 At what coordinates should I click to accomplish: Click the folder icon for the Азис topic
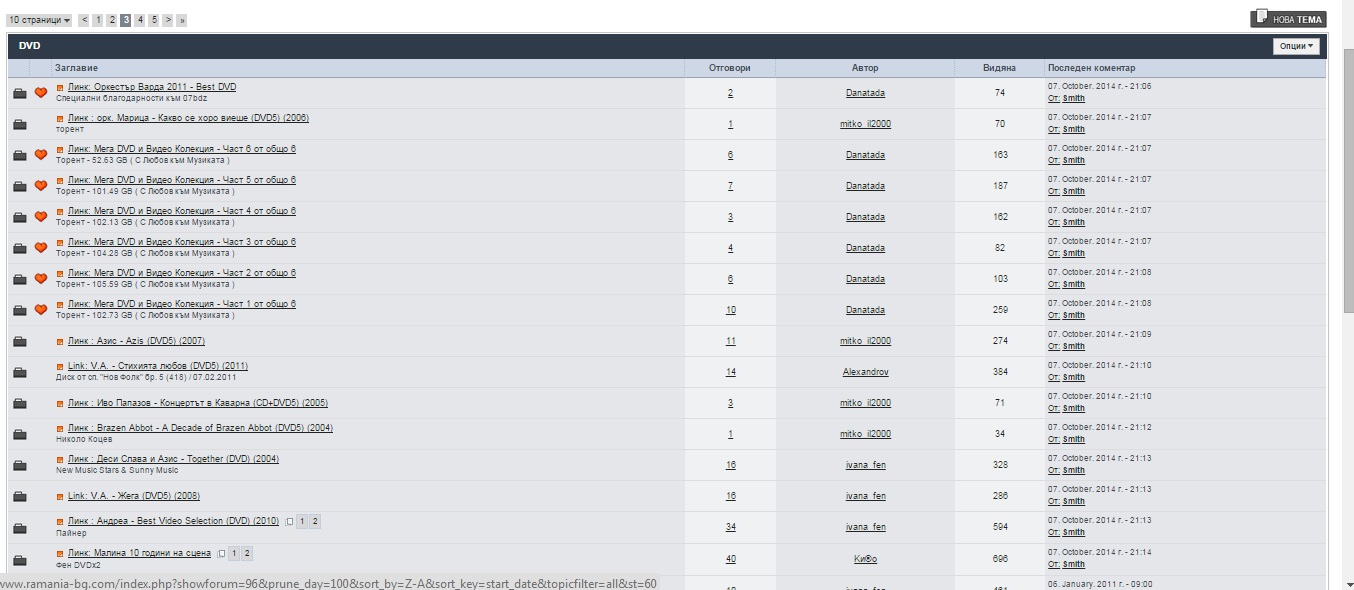(x=19, y=341)
